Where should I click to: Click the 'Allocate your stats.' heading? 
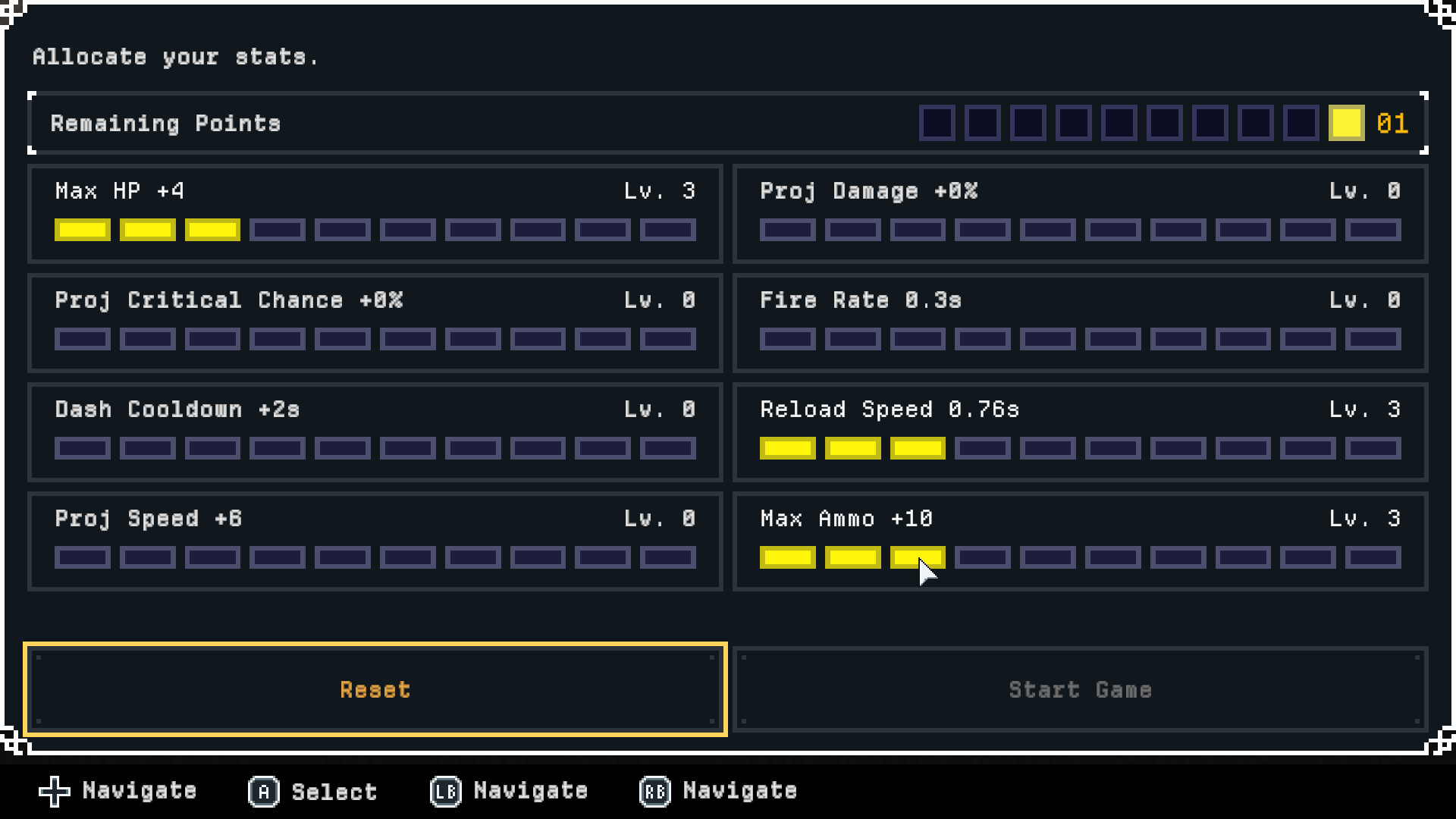[x=176, y=57]
